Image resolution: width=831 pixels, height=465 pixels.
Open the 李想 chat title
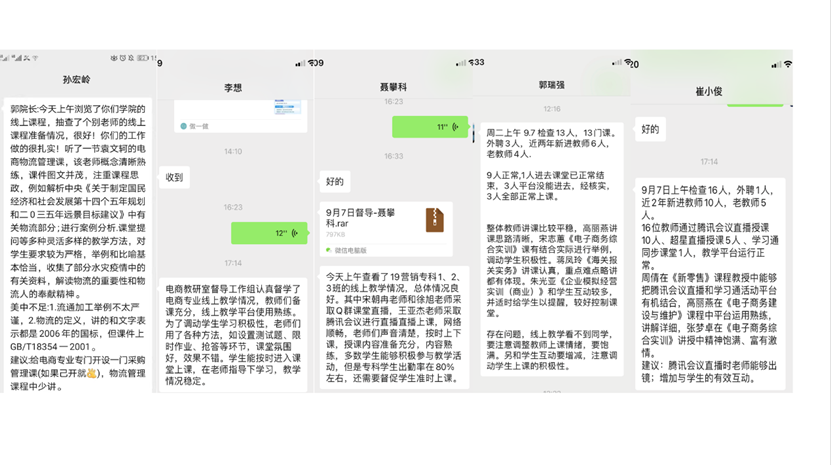[233, 89]
